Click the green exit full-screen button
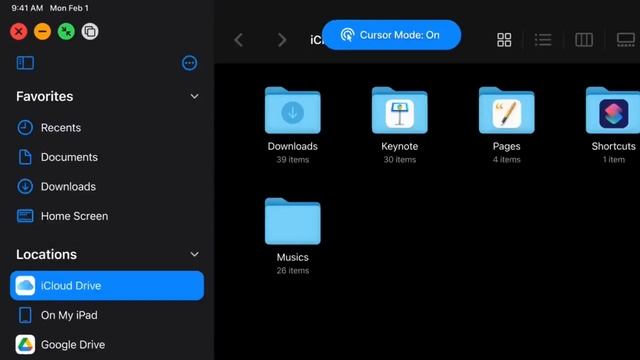 point(66,31)
